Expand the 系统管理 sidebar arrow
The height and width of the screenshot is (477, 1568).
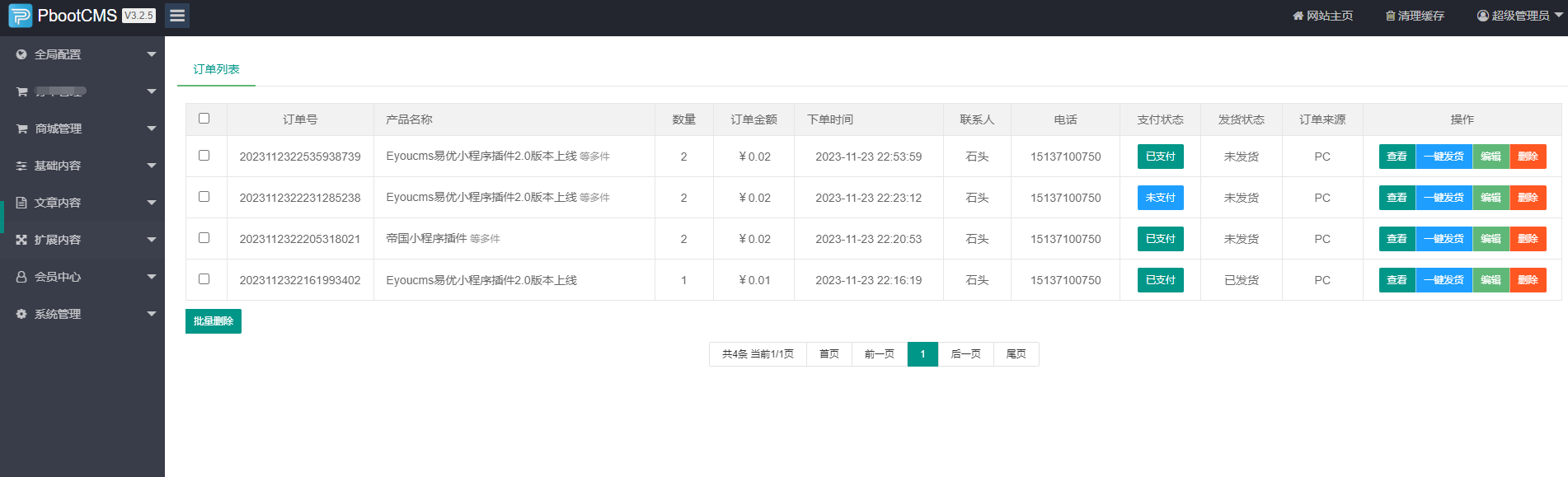pos(151,314)
